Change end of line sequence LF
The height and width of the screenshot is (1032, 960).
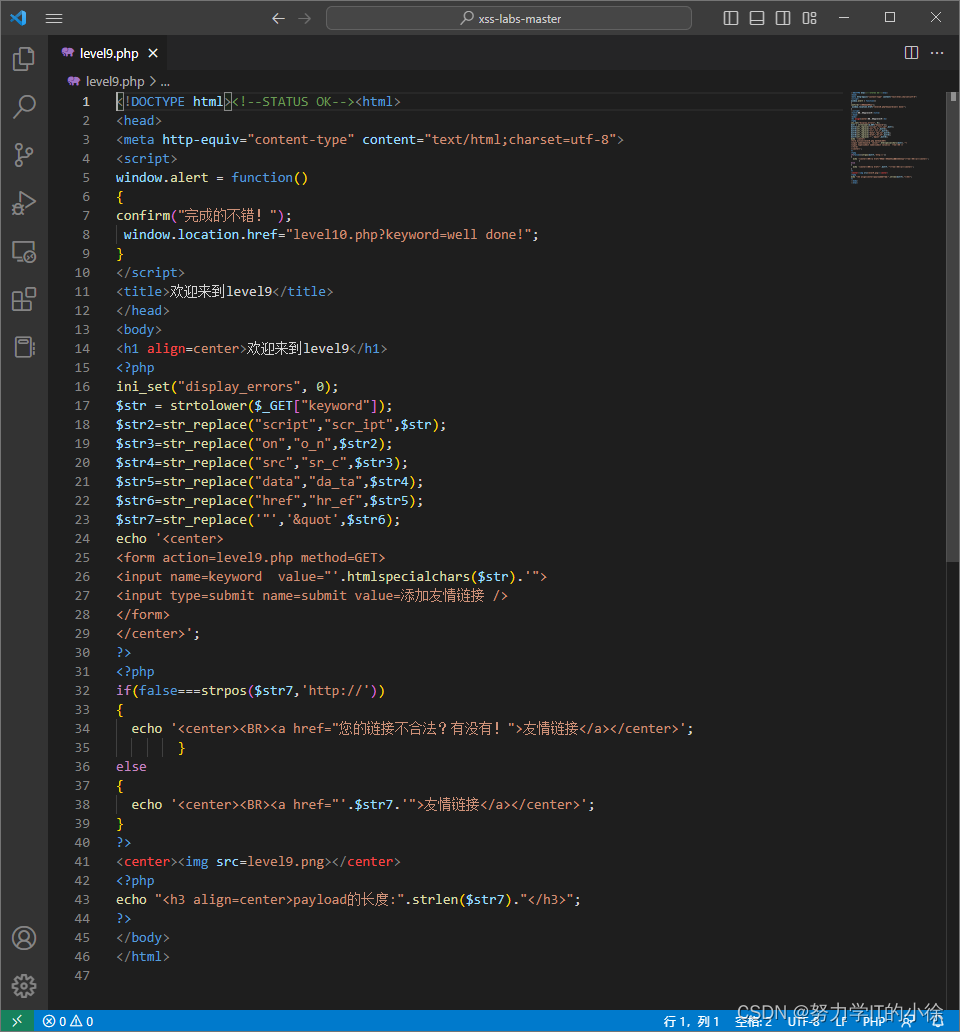point(842,1021)
